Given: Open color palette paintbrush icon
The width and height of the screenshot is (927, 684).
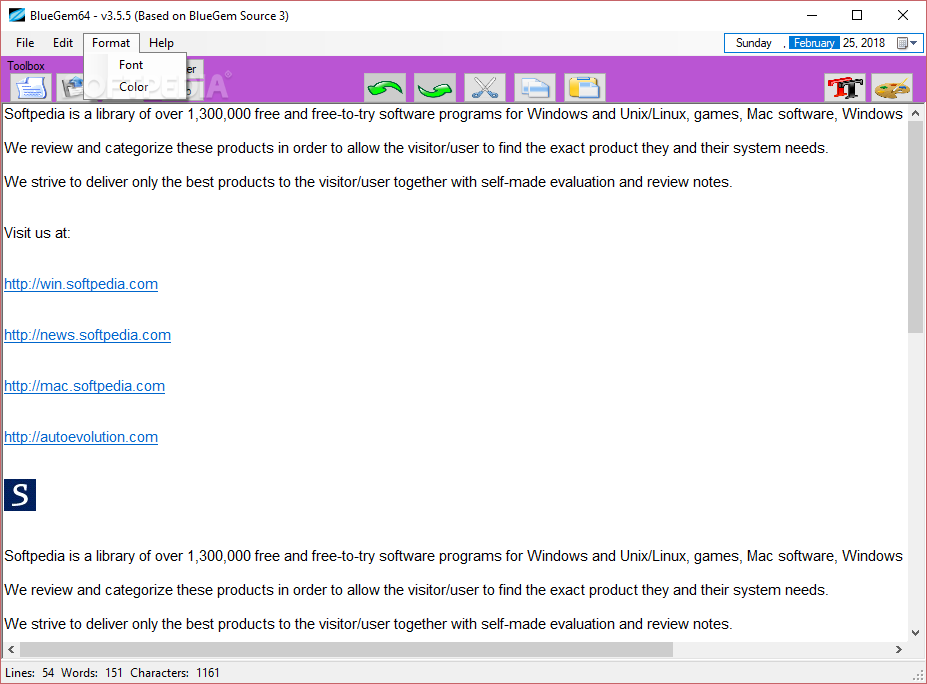Looking at the screenshot, I should 892,88.
